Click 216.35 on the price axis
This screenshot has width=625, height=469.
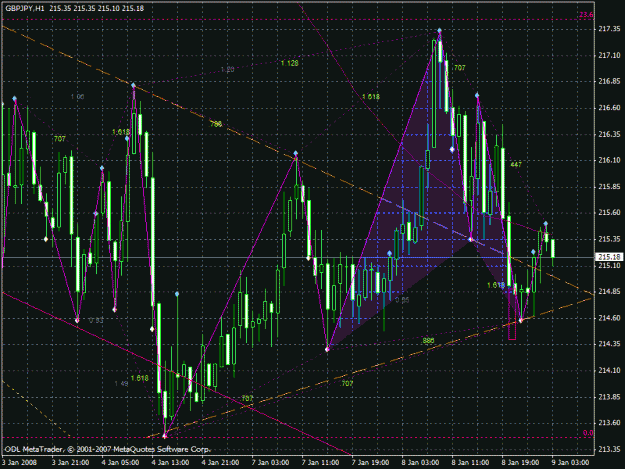609,134
